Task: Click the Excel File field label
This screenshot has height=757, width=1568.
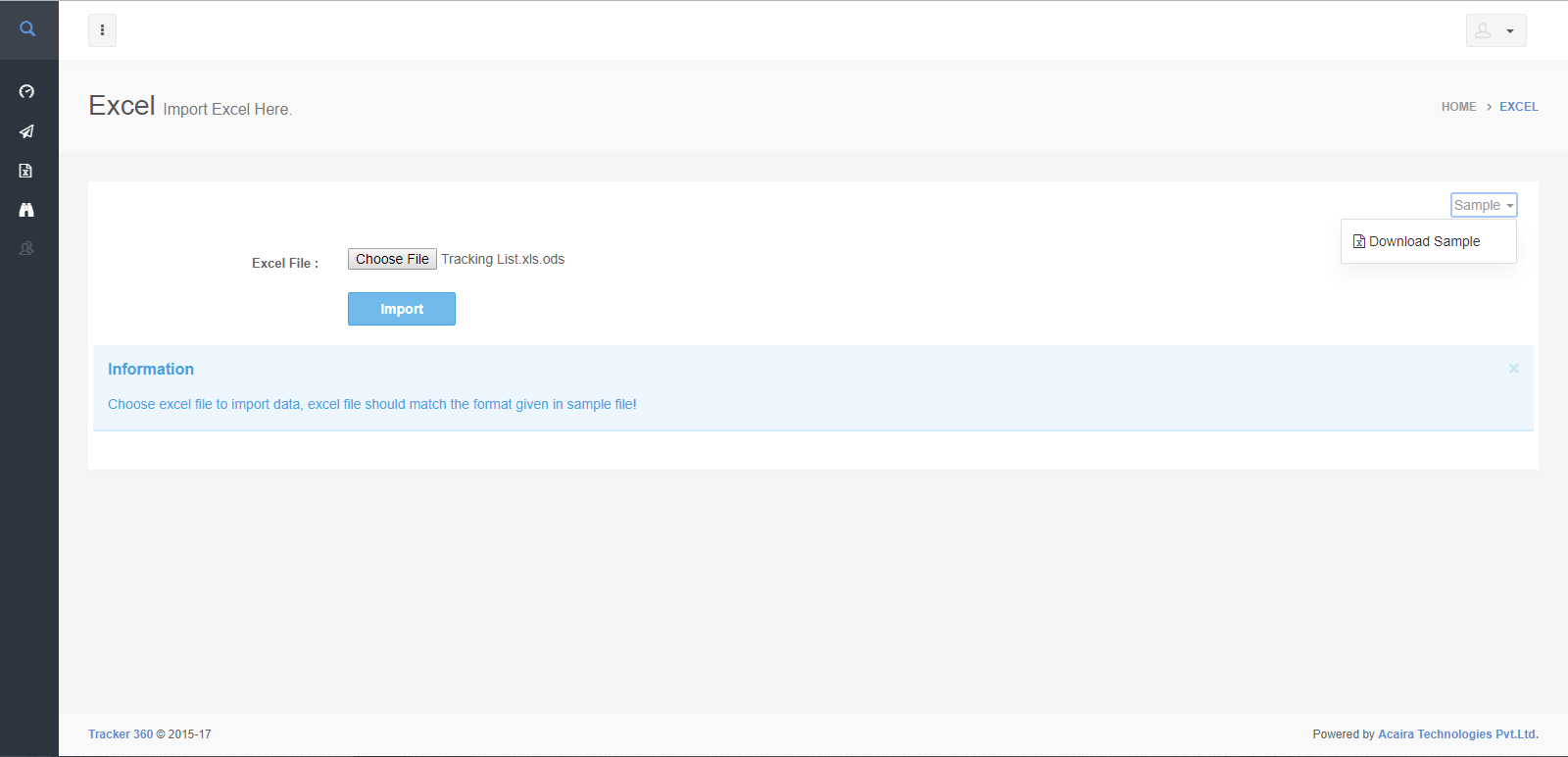Action: coord(284,263)
